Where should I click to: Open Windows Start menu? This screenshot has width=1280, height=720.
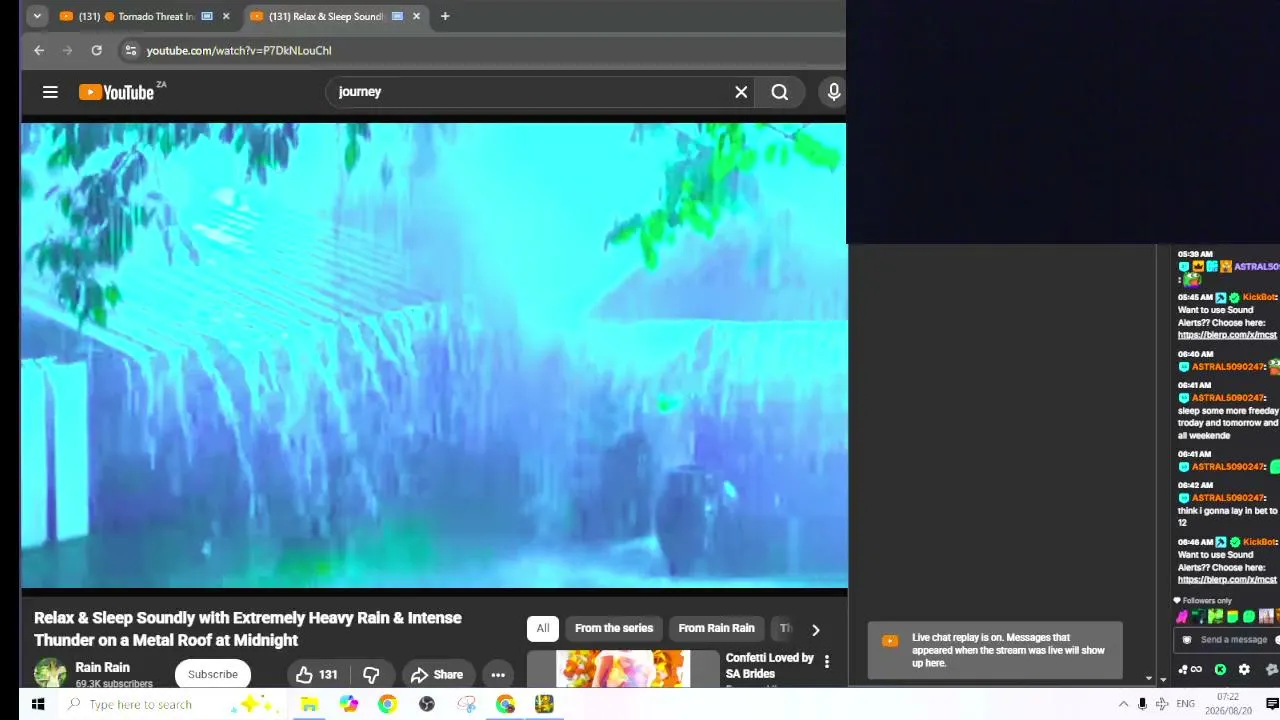point(38,704)
